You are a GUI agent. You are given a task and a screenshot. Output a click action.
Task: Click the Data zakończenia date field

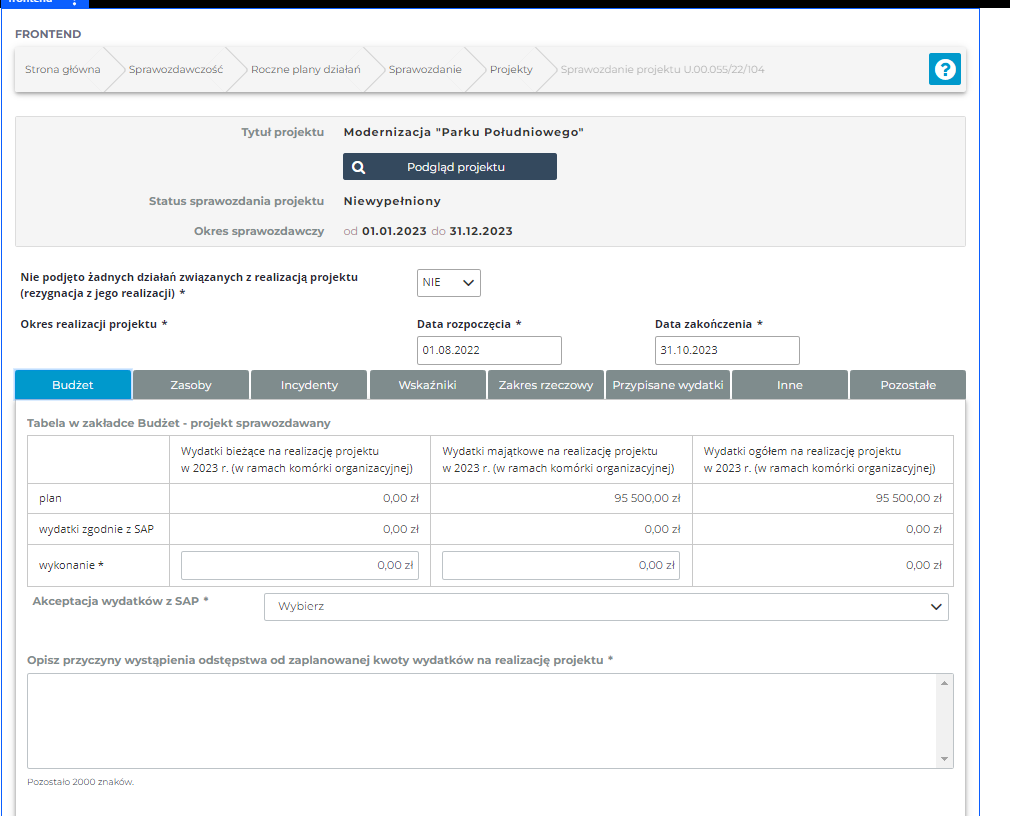click(x=727, y=350)
